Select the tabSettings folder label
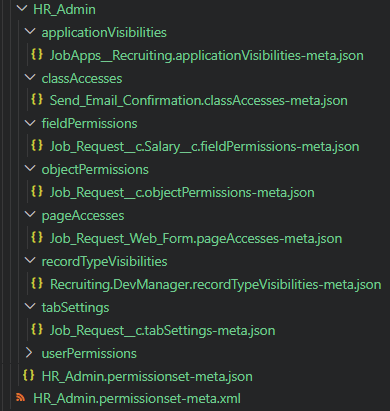 75,308
